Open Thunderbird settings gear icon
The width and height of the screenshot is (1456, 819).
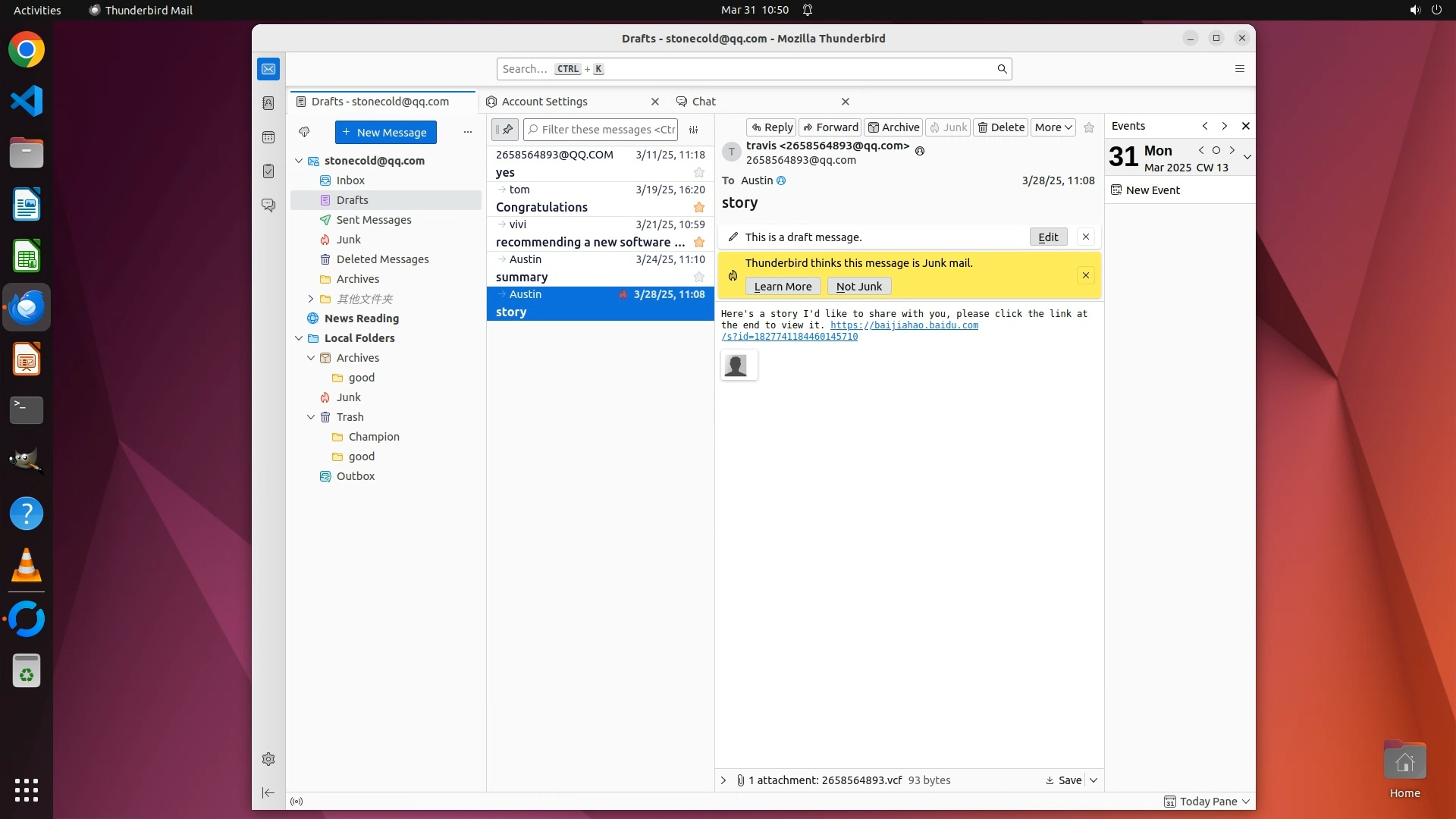(268, 759)
